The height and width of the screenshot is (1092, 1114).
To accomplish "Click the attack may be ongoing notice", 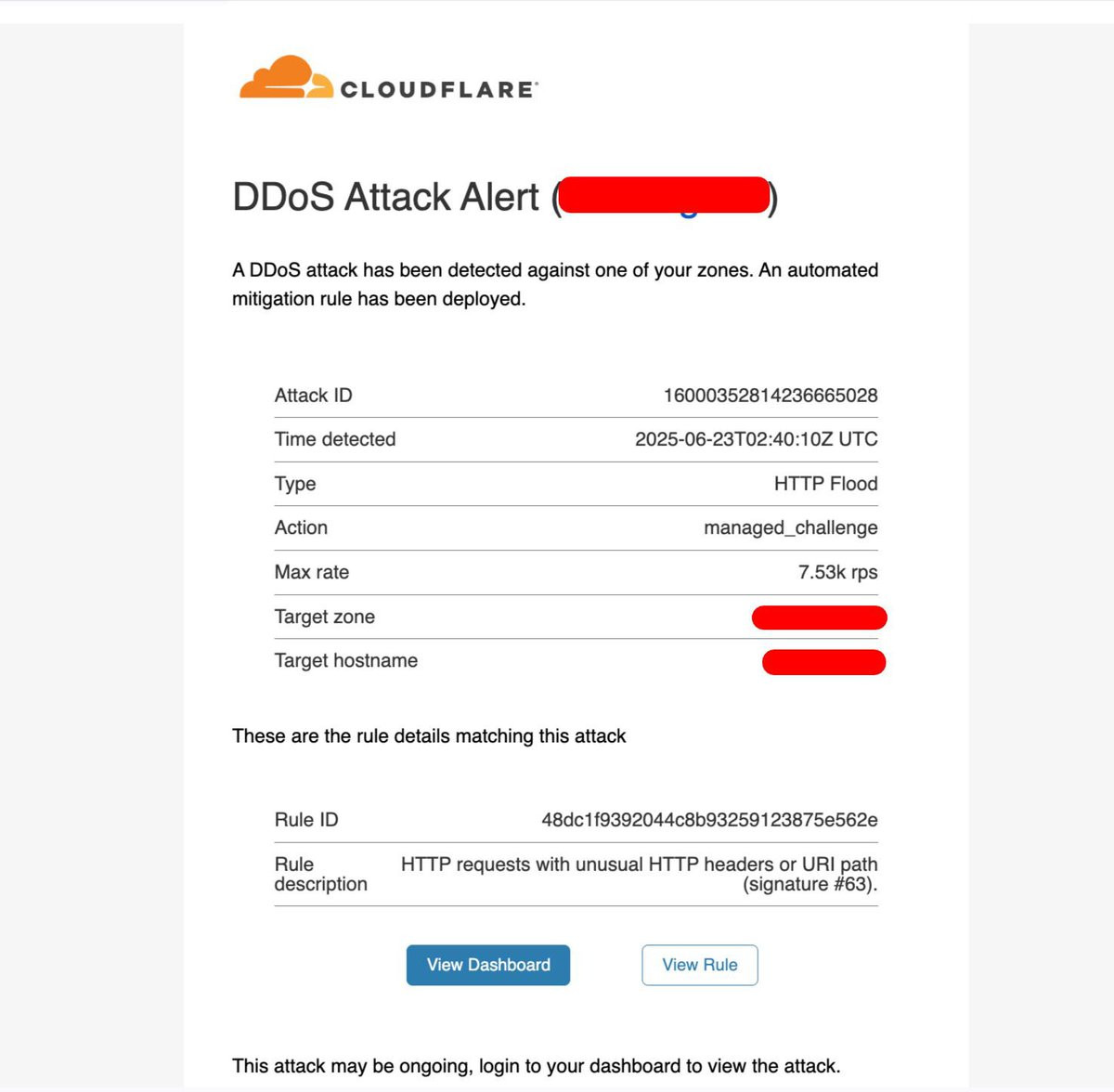I will (x=537, y=1066).
